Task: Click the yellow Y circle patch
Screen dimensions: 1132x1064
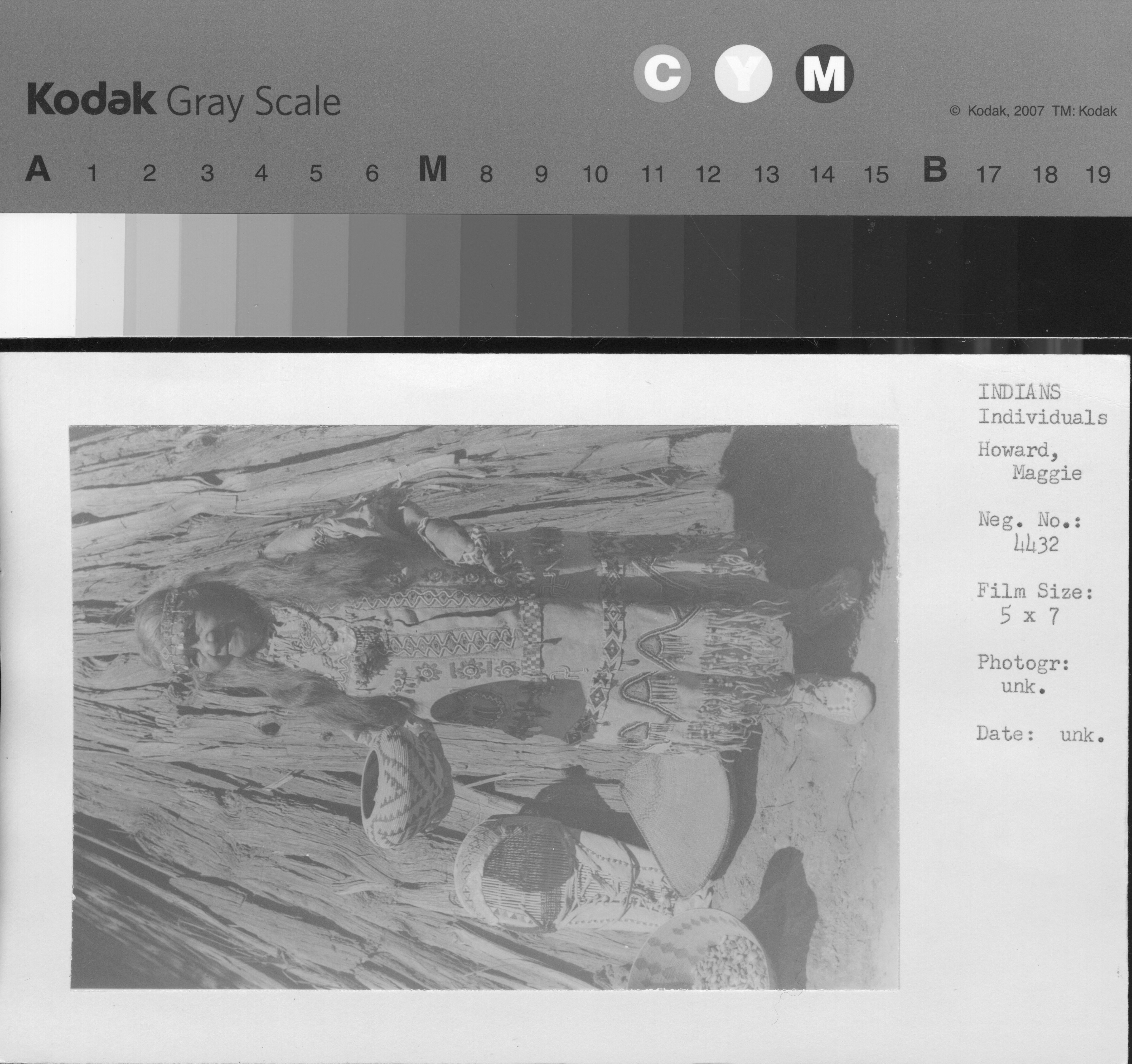Action: pyautogui.click(x=743, y=74)
